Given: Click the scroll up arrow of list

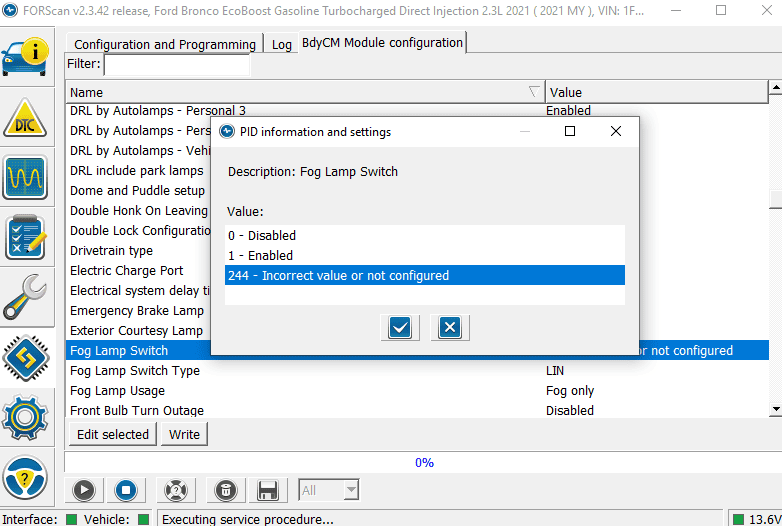Looking at the screenshot, I should [776, 88].
